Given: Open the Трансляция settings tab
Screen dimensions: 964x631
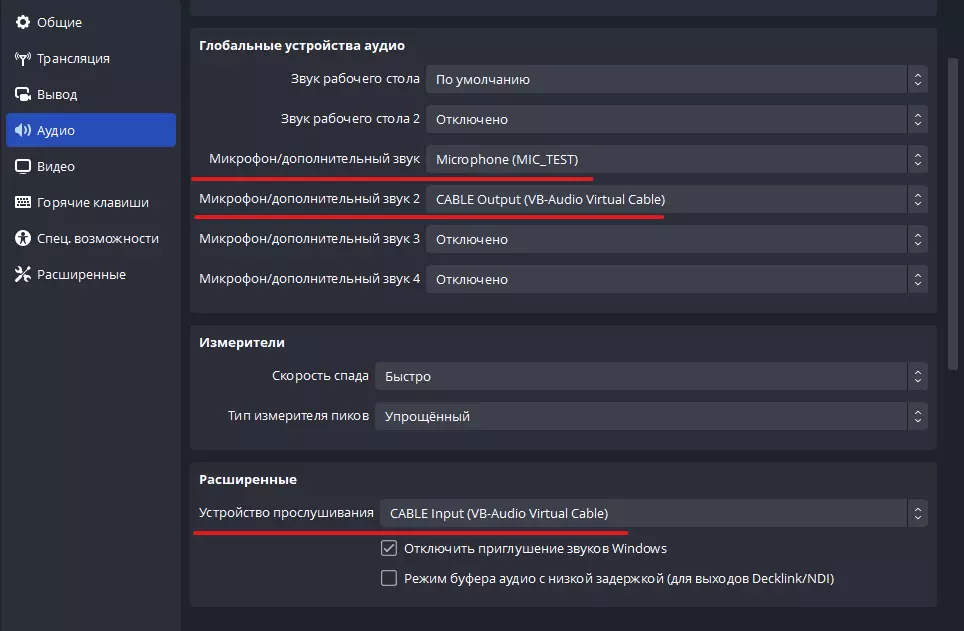Looking at the screenshot, I should 73,58.
